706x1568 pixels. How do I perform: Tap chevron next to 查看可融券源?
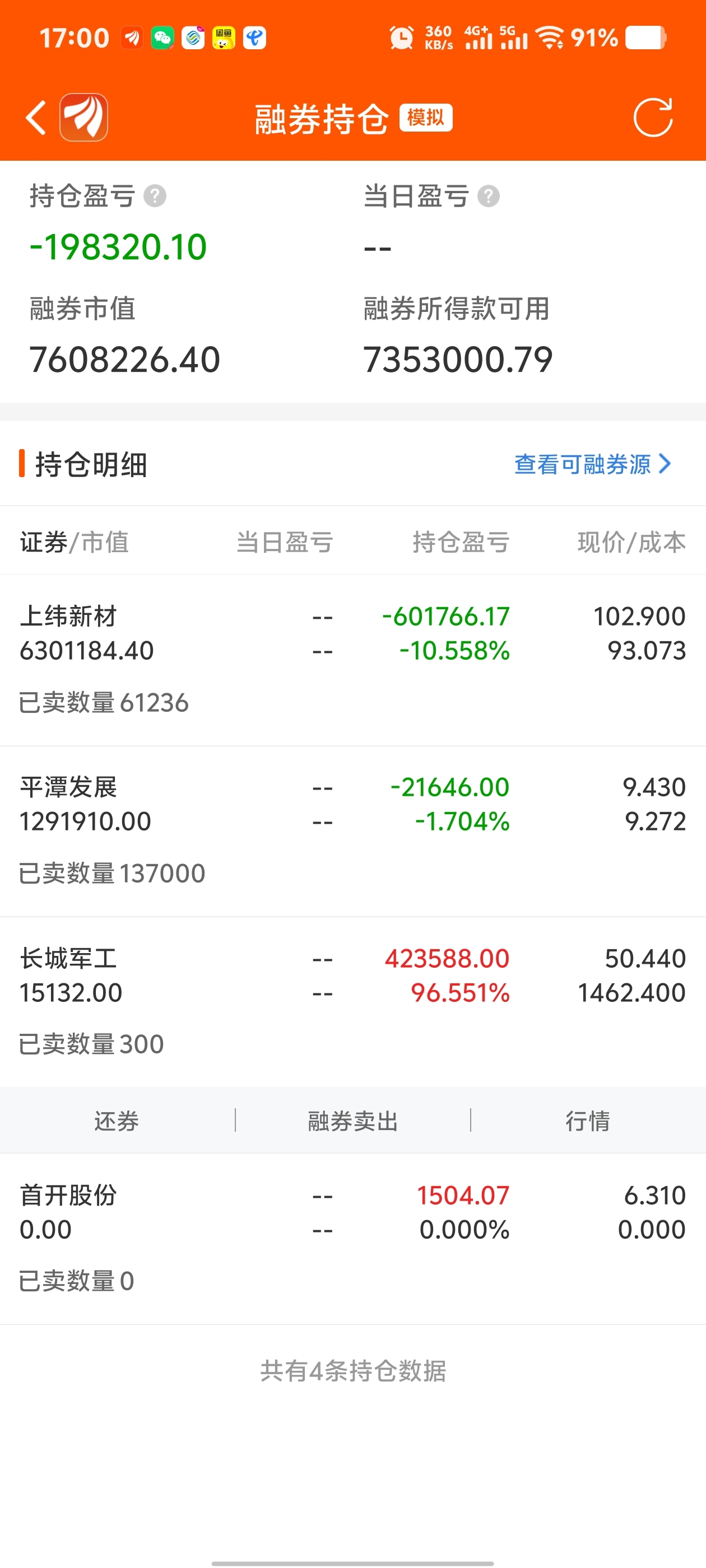[x=665, y=464]
